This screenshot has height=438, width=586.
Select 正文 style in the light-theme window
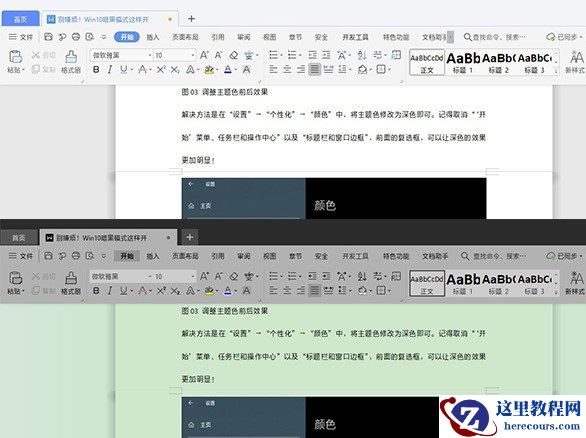427,62
